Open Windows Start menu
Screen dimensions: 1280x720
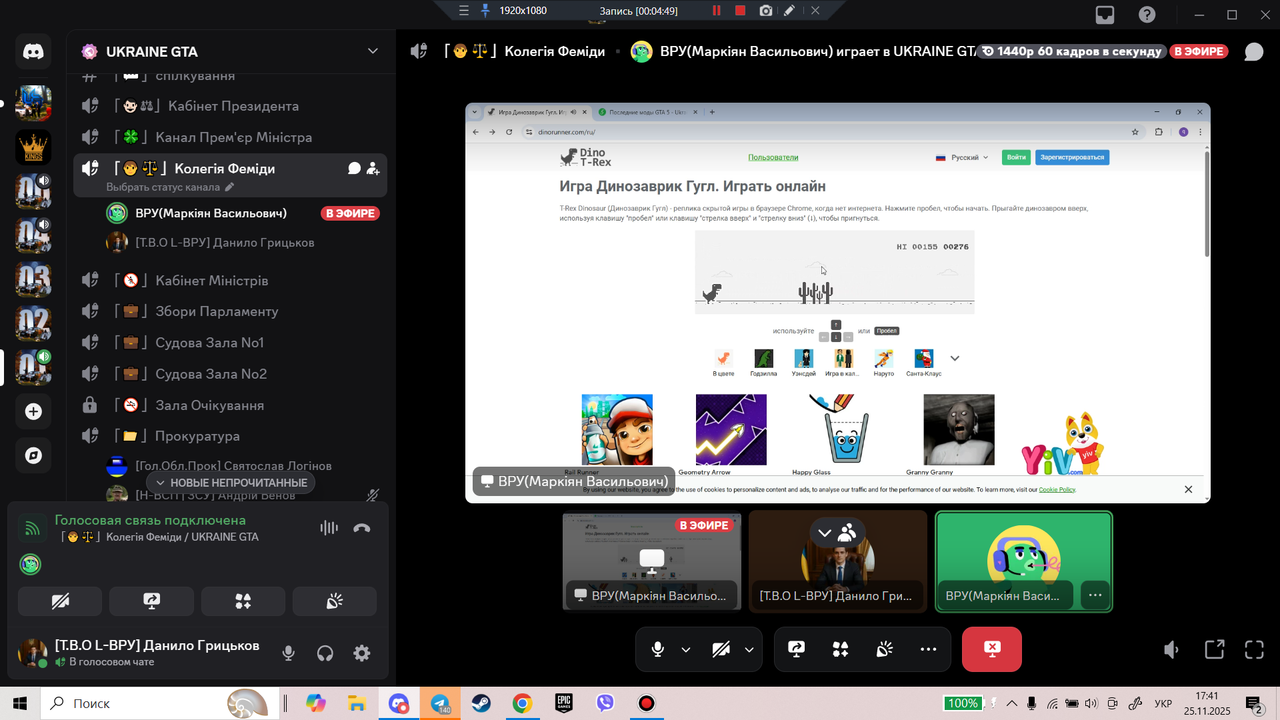[x=20, y=703]
